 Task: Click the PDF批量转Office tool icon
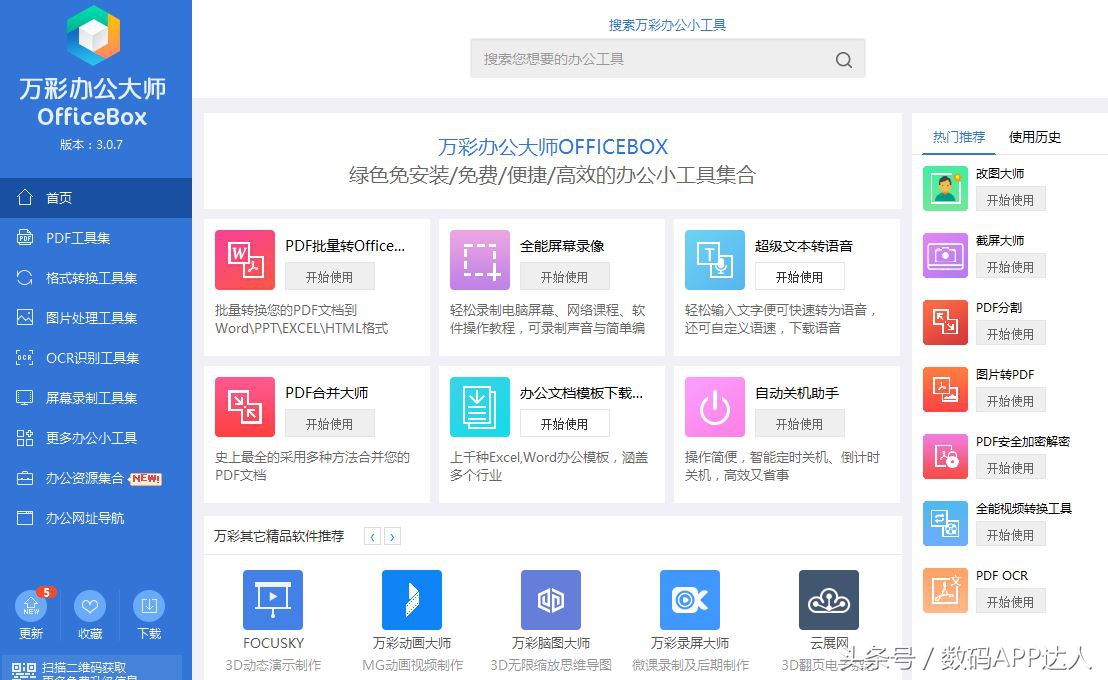(x=244, y=260)
